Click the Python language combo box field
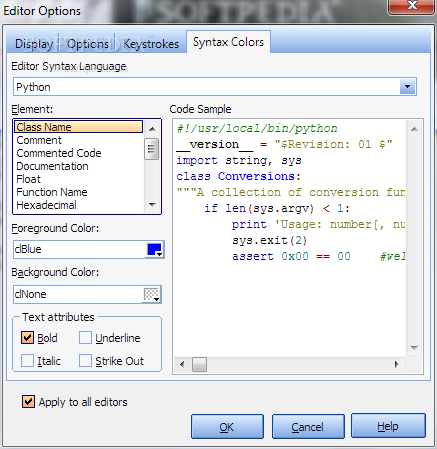Image resolution: width=437 pixels, height=449 pixels. (x=215, y=87)
